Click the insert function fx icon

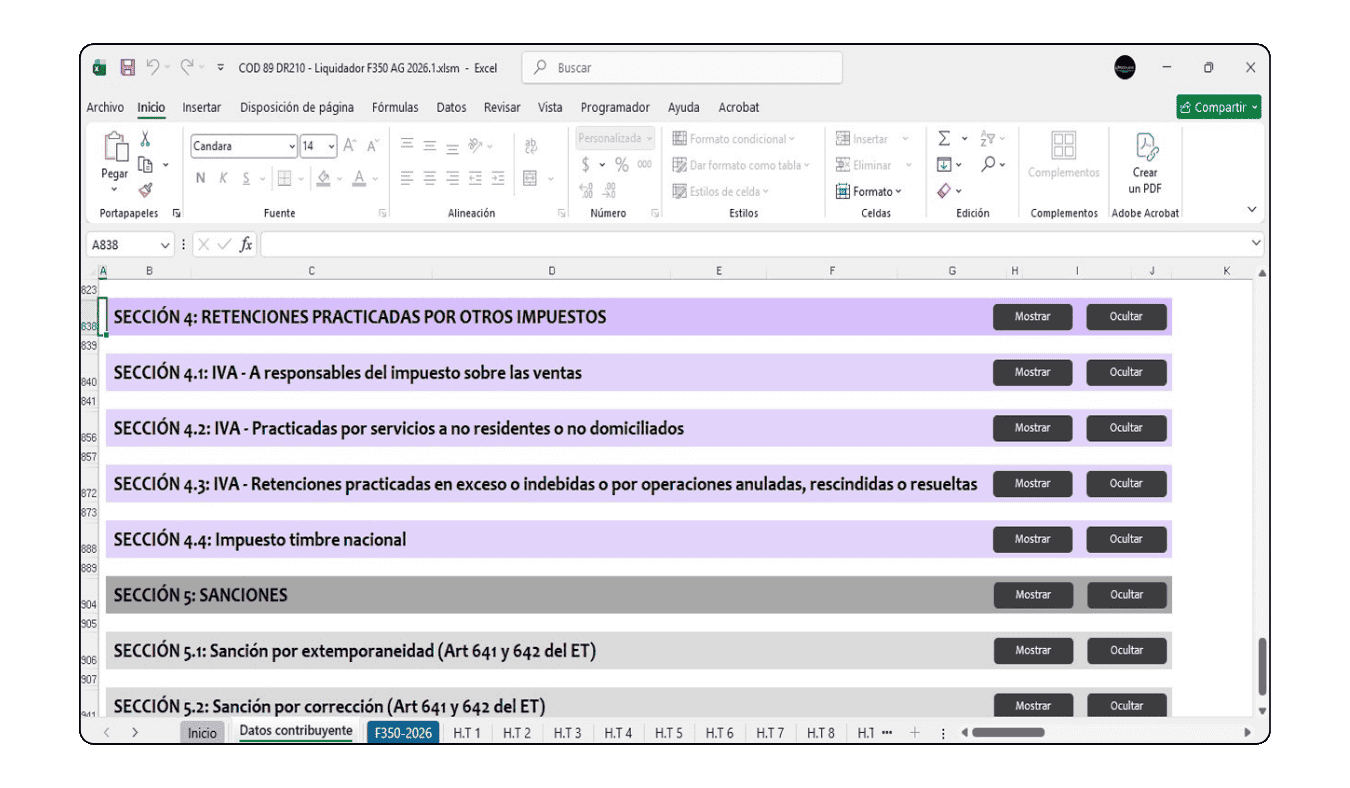pos(246,245)
